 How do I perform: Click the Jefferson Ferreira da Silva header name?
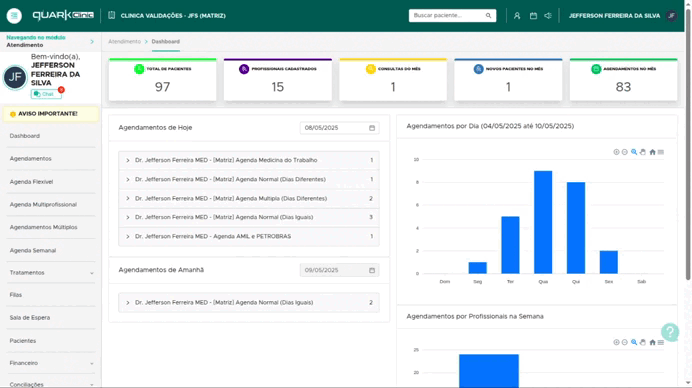pos(614,15)
